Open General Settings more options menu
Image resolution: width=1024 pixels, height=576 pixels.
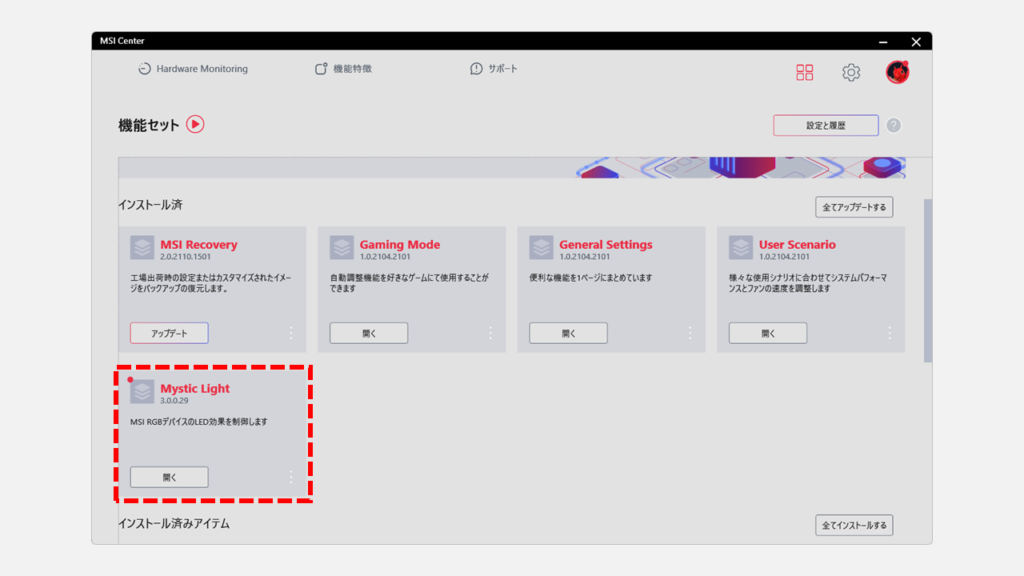point(690,333)
